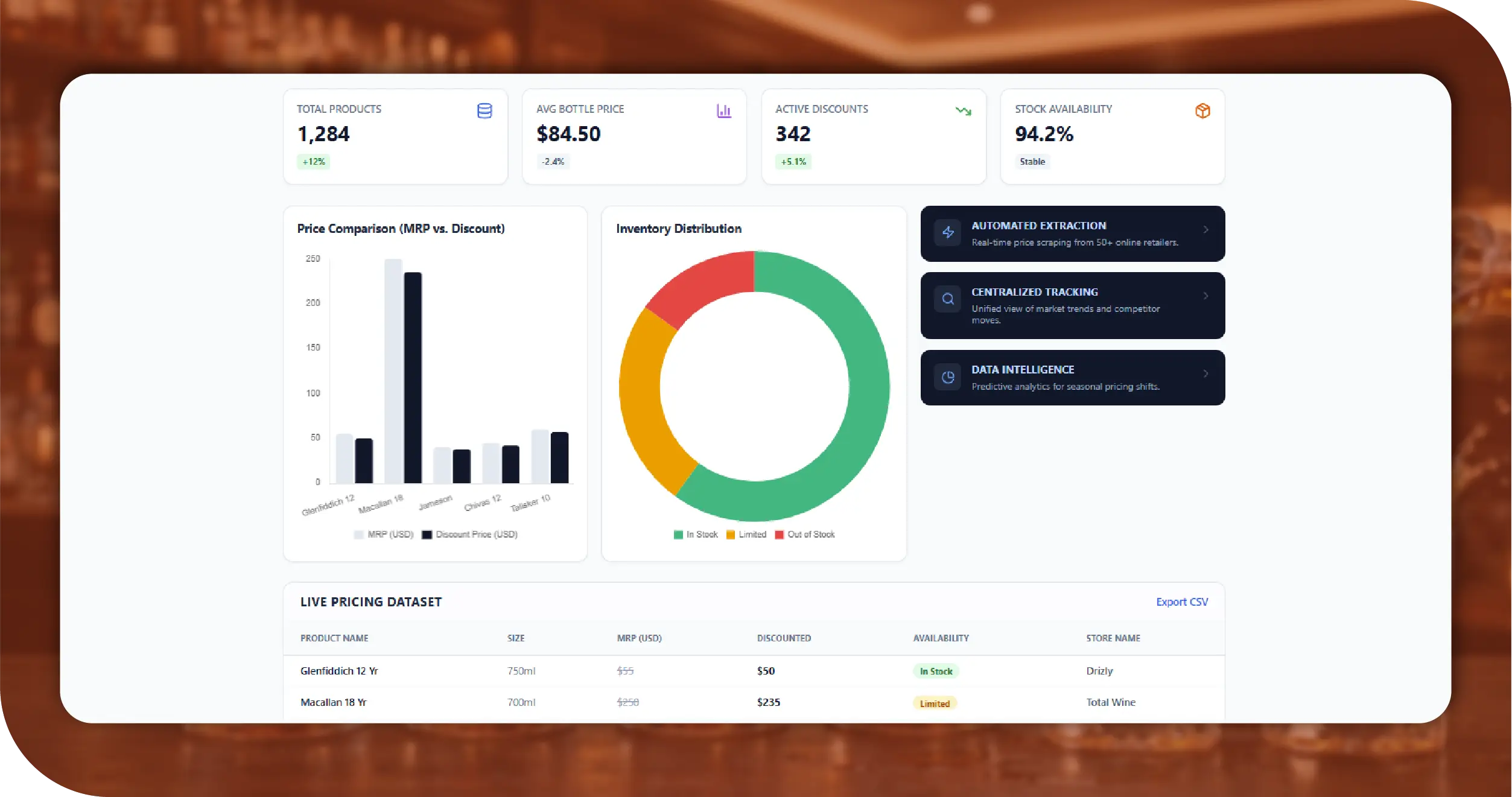The image size is (1512, 797).
Task: Expand the Automated Extraction chevron arrow
Action: [1205, 229]
